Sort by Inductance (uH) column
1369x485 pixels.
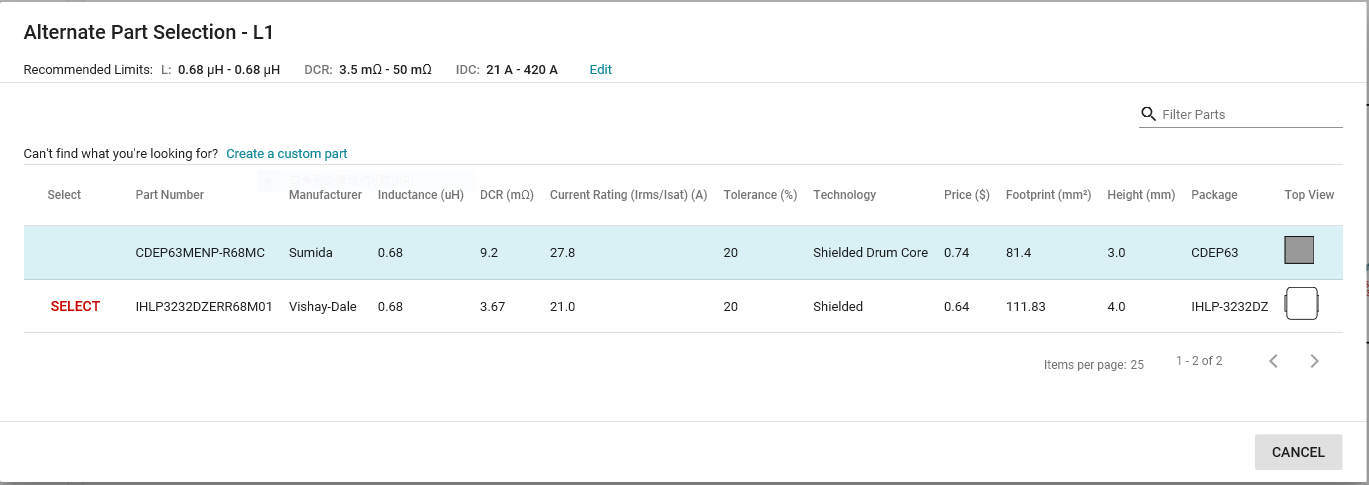coord(421,195)
